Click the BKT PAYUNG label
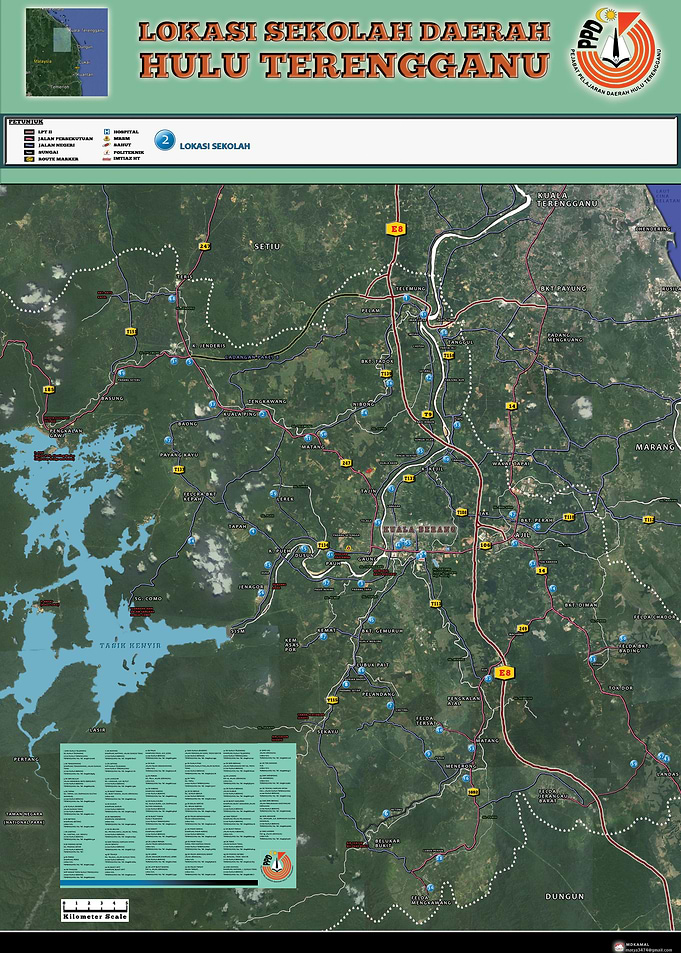The width and height of the screenshot is (681, 953). coord(564,288)
